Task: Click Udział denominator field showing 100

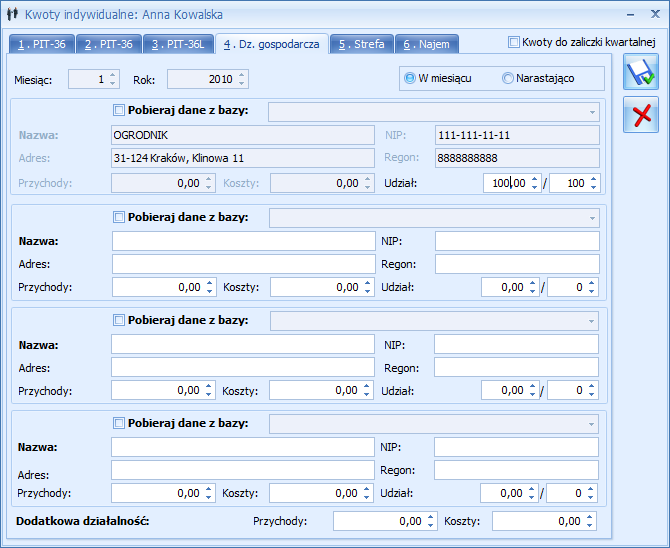Action: tap(574, 183)
